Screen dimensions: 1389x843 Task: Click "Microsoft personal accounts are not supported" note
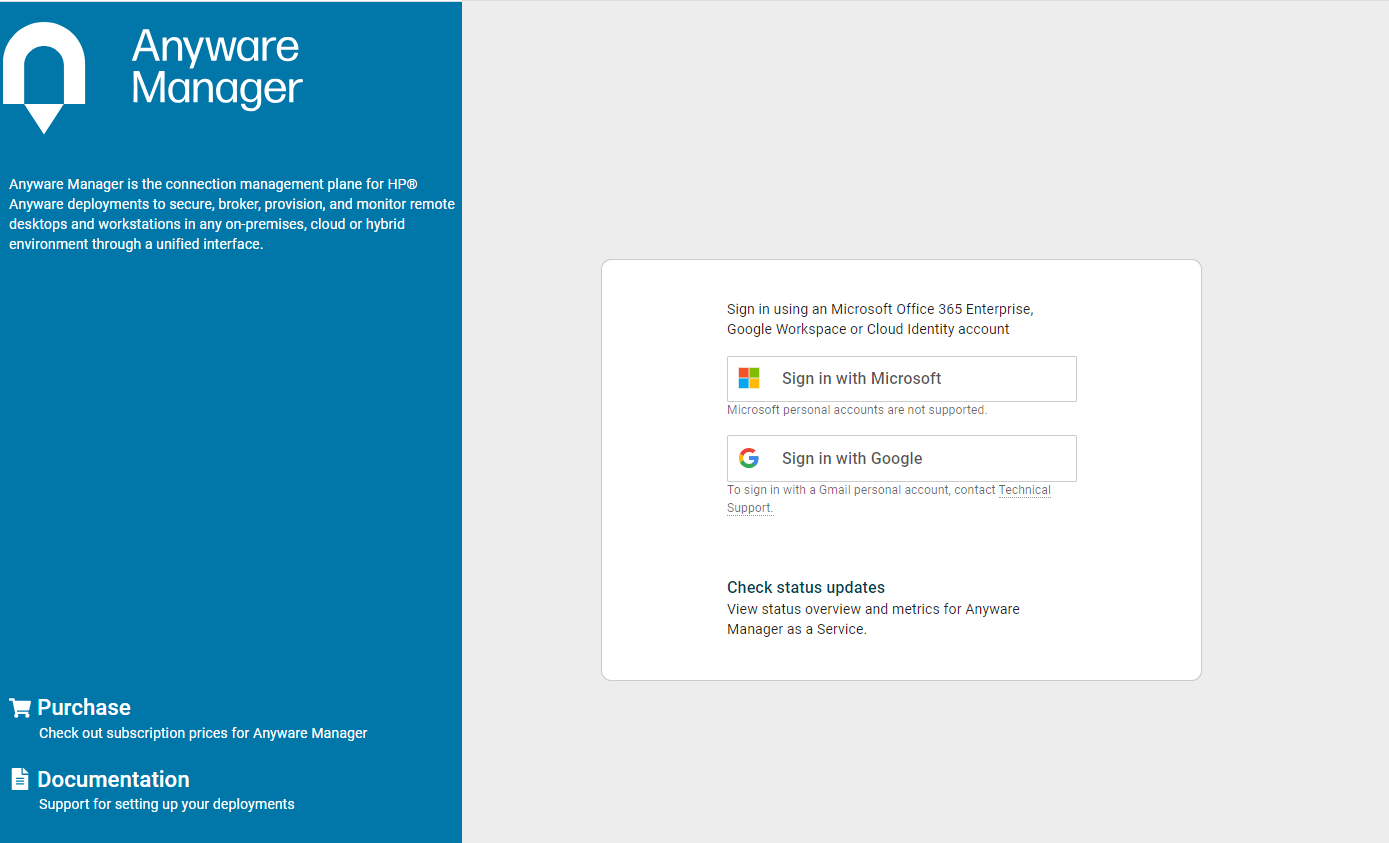tap(857, 410)
